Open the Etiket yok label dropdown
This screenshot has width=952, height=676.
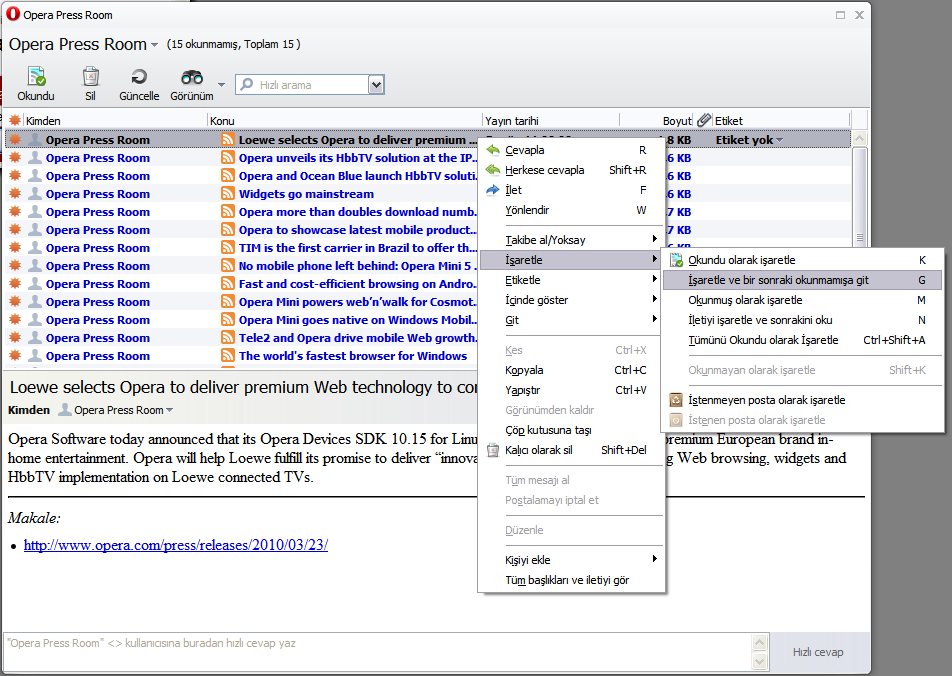pos(780,140)
